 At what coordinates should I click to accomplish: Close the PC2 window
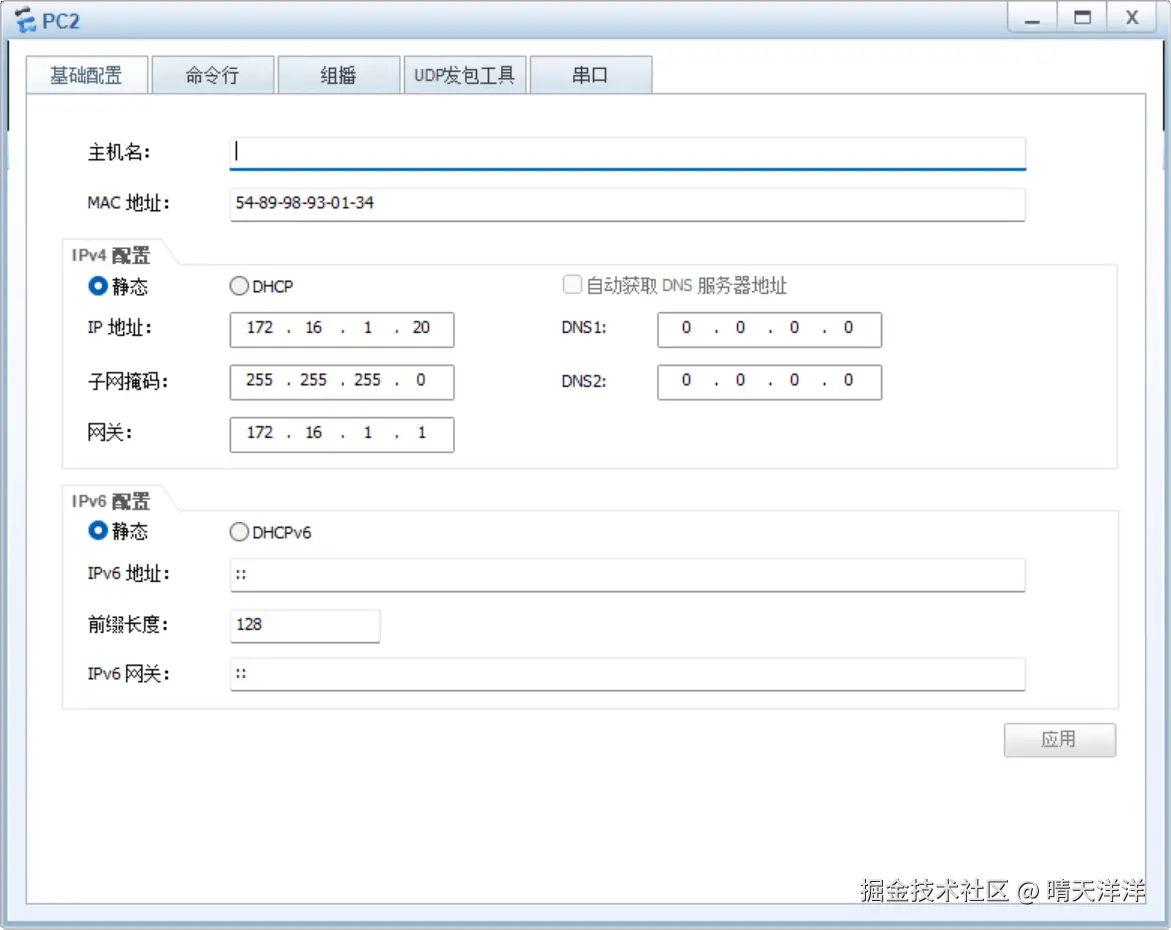point(1132,18)
